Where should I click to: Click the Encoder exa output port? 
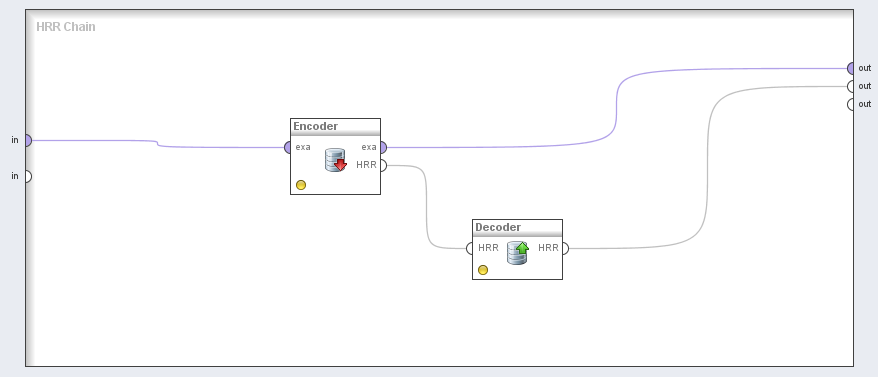[384, 148]
